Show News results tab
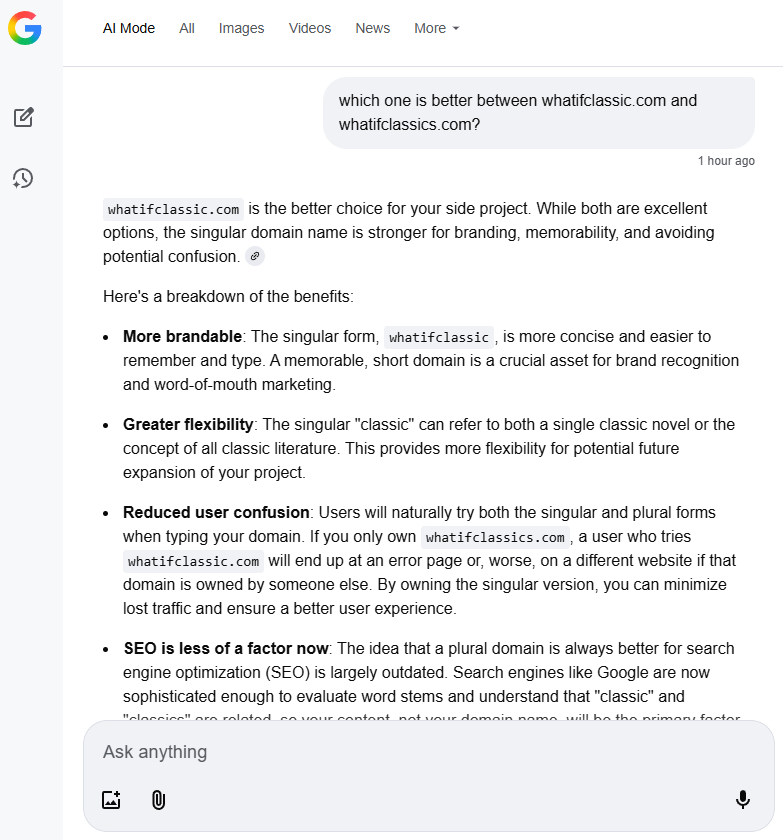 (x=372, y=28)
